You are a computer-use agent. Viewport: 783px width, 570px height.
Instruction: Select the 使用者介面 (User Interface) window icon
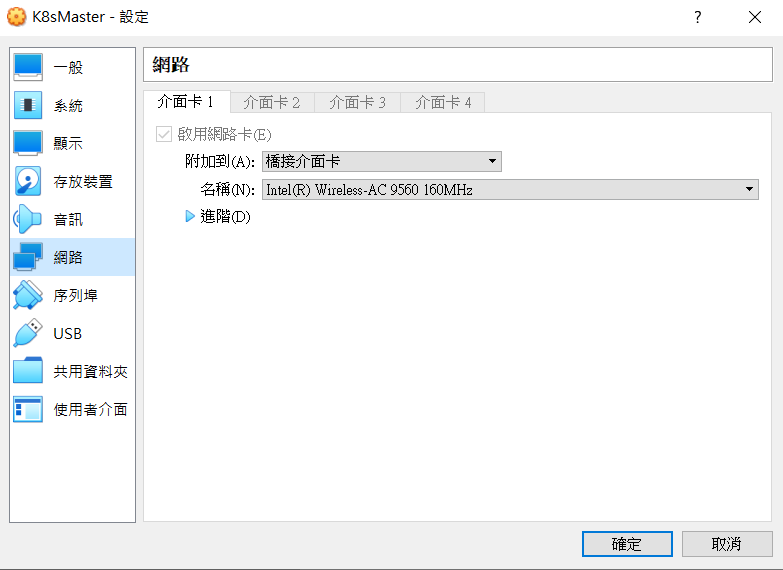(28, 409)
